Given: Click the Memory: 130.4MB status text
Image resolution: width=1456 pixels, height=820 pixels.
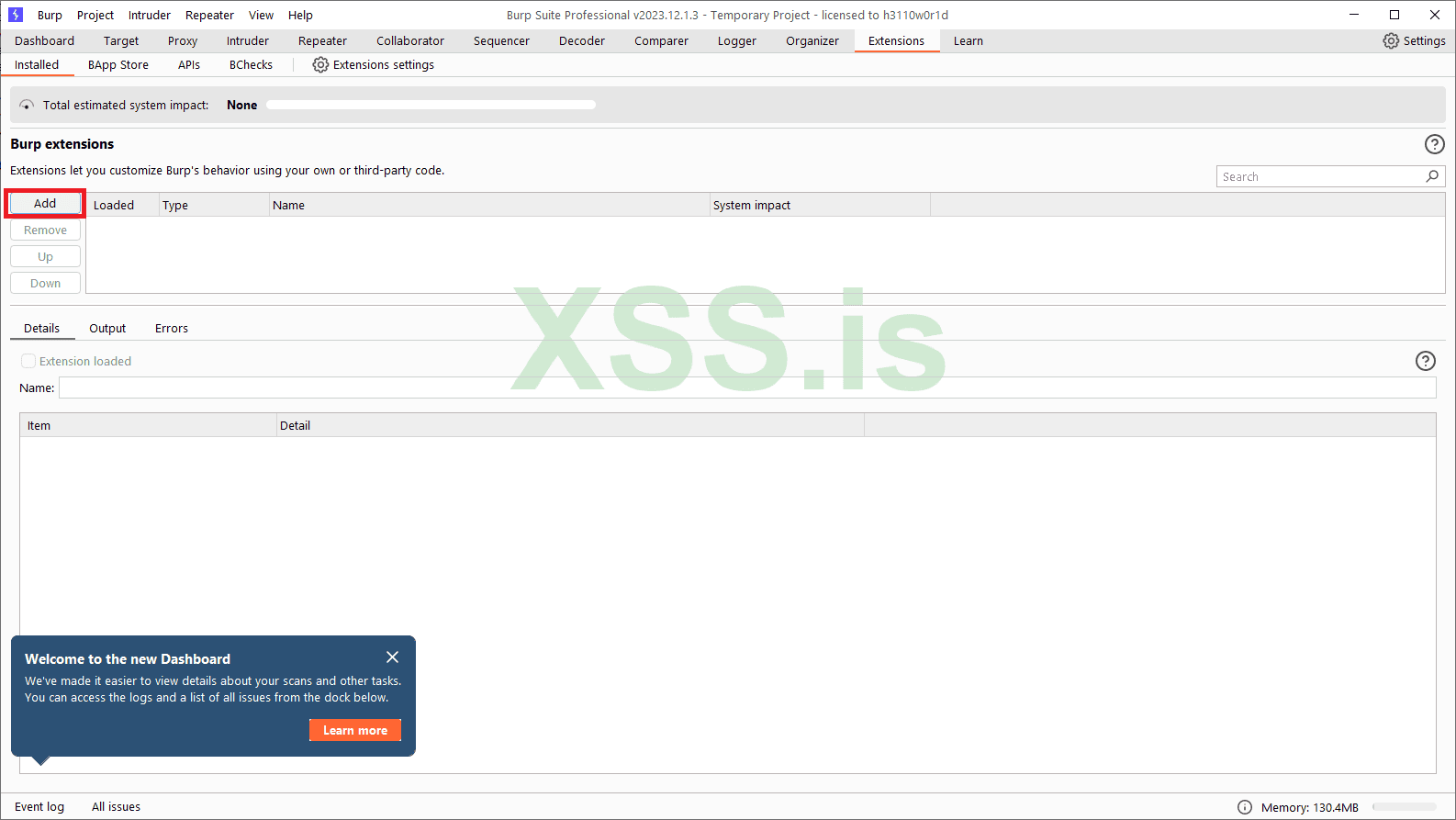Looking at the screenshot, I should [x=1309, y=807].
